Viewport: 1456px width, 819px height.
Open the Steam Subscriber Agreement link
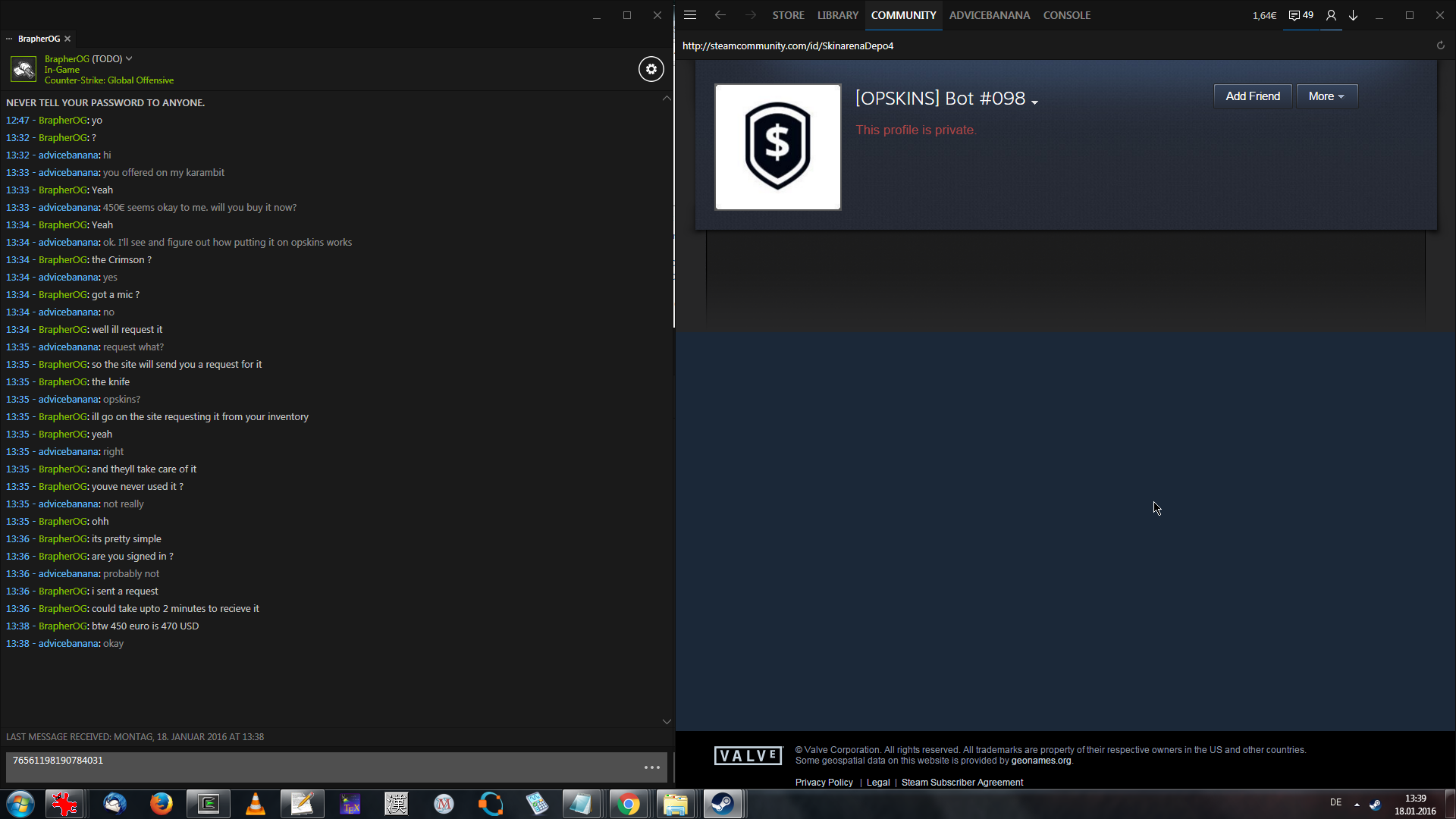962,782
